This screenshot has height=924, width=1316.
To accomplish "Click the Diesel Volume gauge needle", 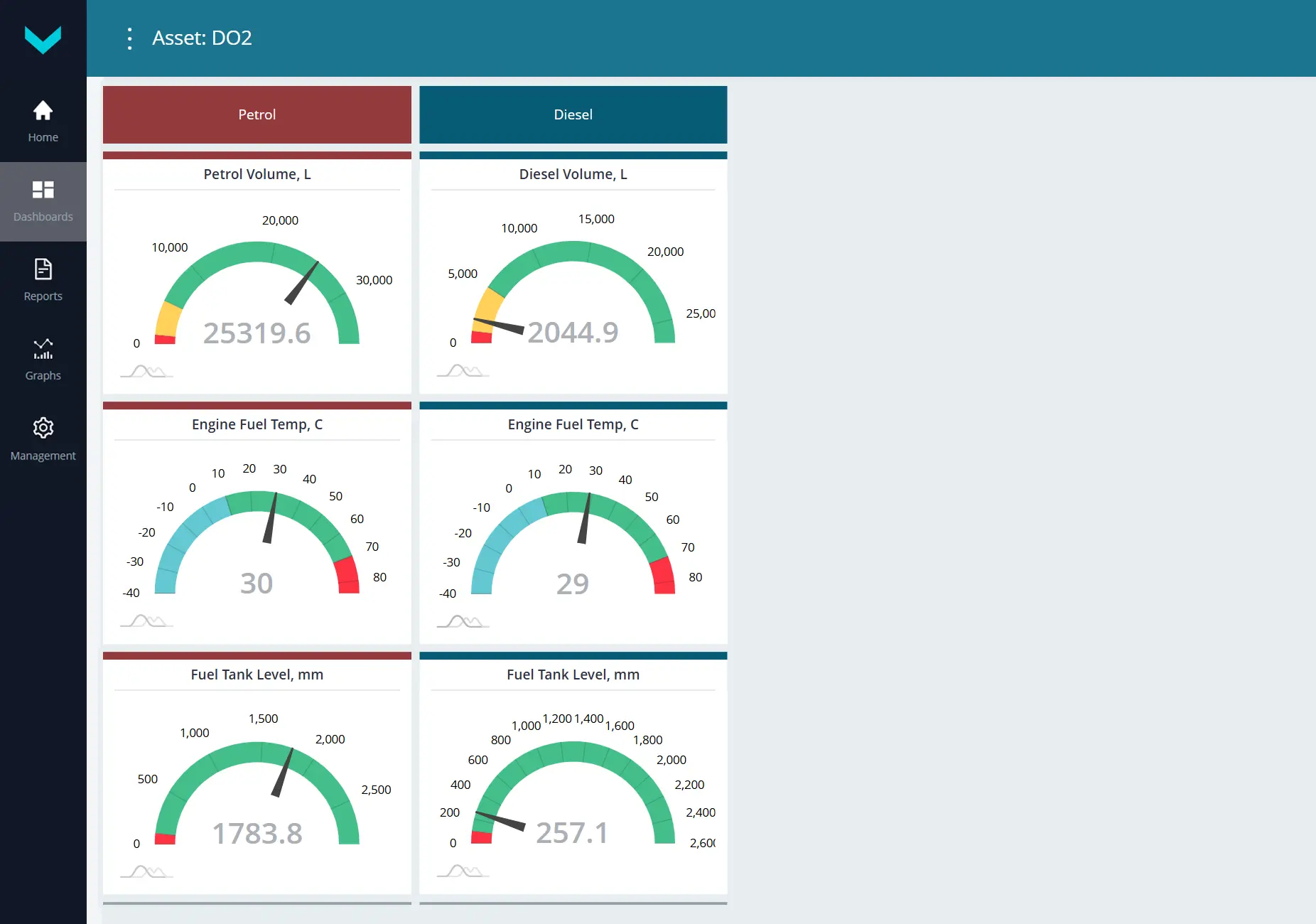I will coord(498,326).
